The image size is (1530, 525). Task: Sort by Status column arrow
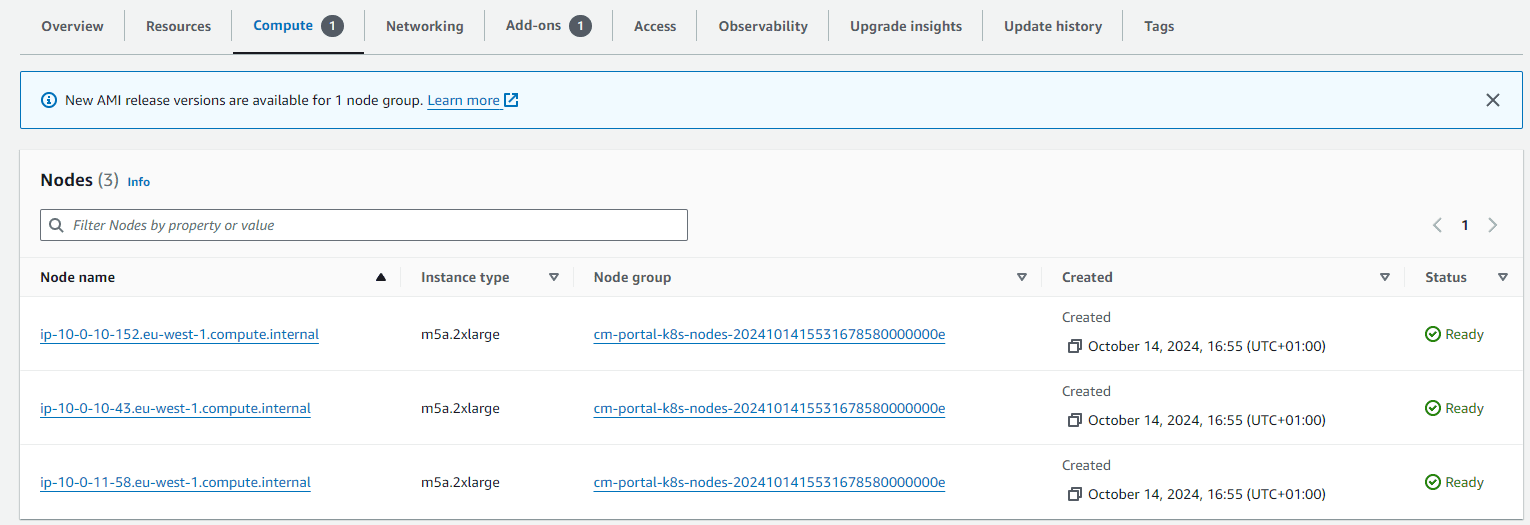[x=1503, y=277]
